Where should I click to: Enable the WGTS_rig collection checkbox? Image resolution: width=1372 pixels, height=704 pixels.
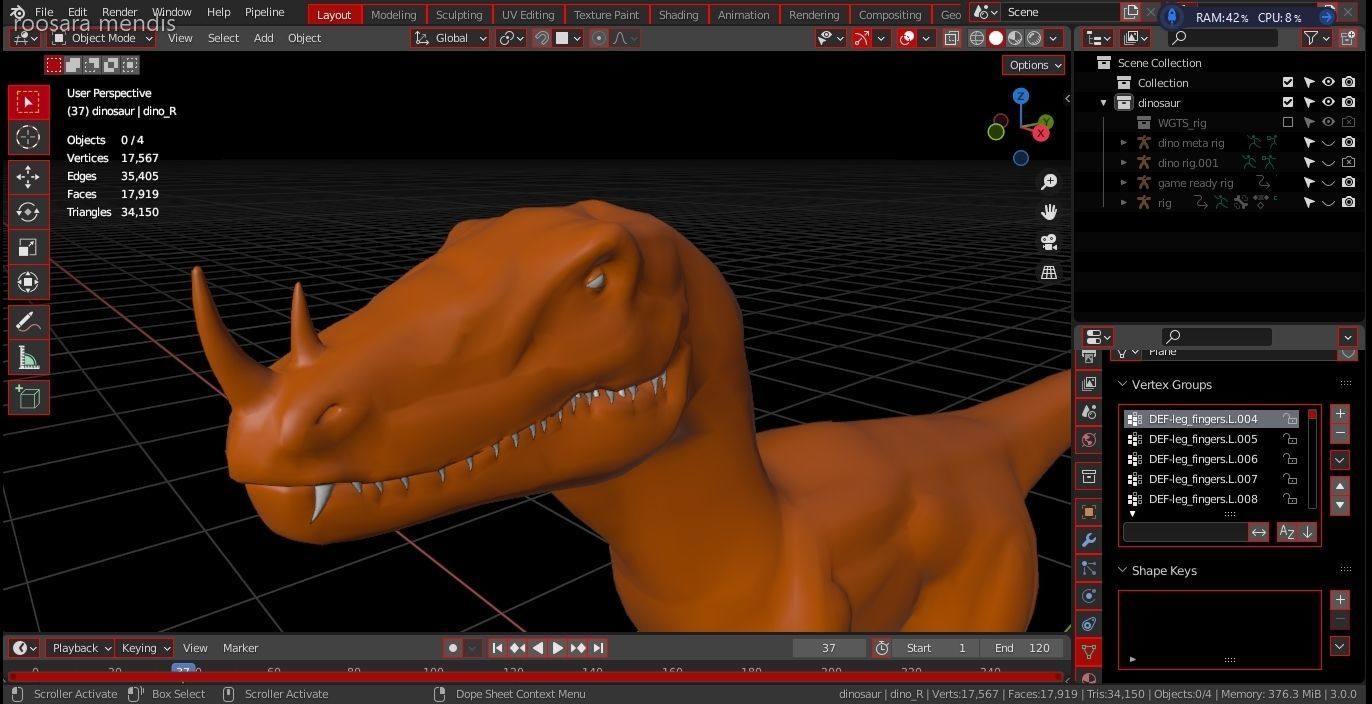click(x=1288, y=122)
